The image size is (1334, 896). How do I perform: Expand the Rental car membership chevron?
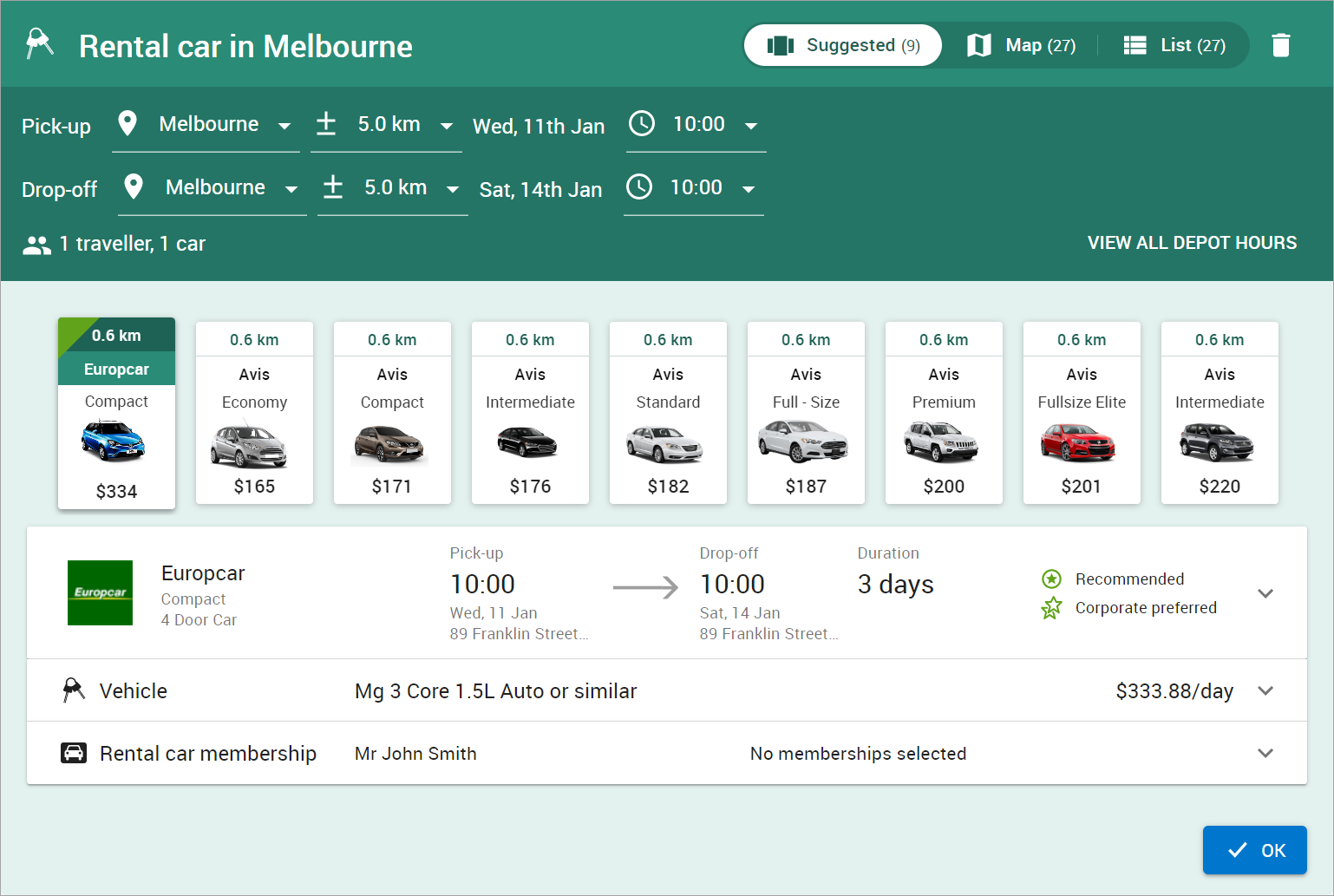click(x=1265, y=753)
